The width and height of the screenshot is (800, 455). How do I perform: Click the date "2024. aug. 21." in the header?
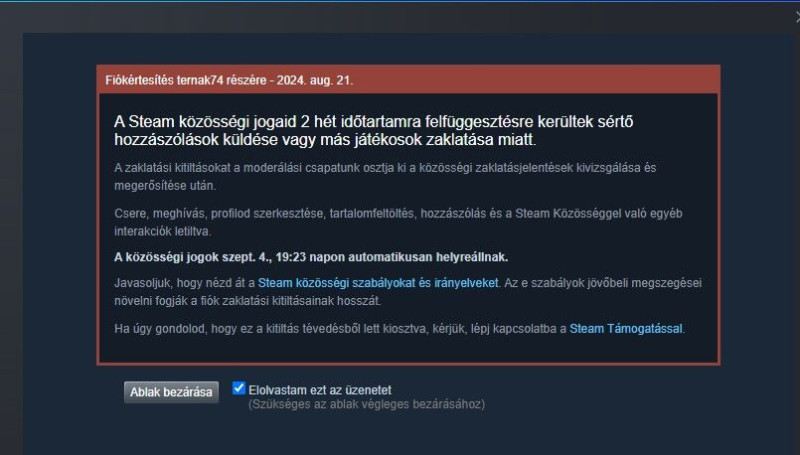click(315, 80)
